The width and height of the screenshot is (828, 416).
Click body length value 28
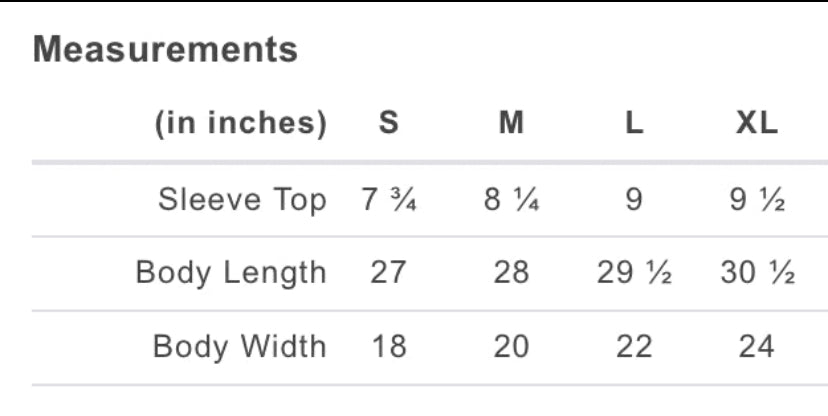pos(511,272)
